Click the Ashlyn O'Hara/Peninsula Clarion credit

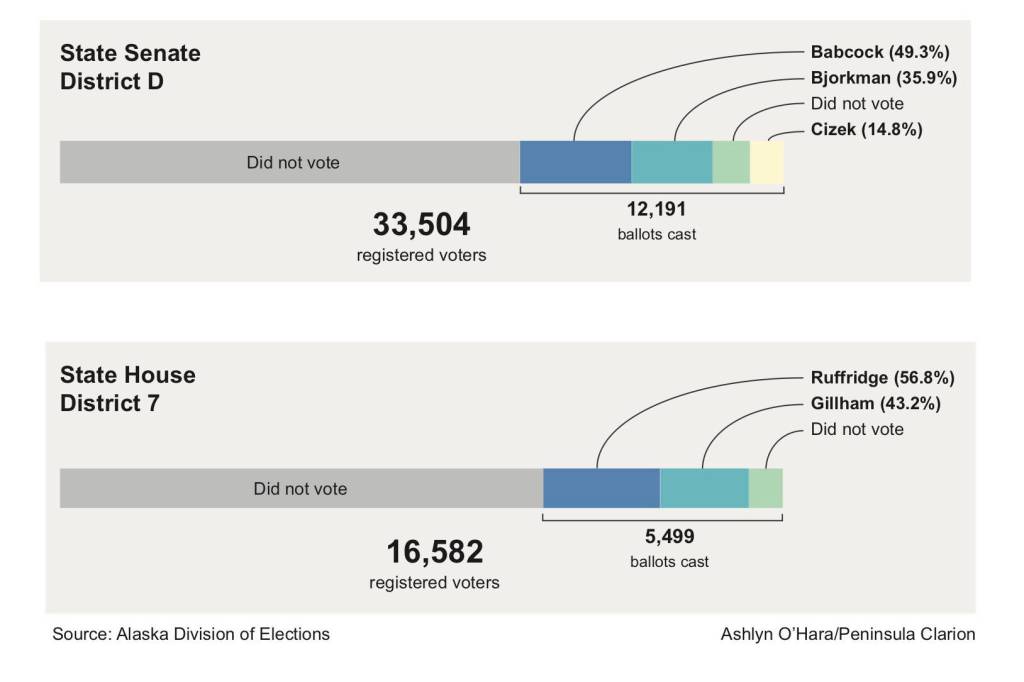pos(847,634)
